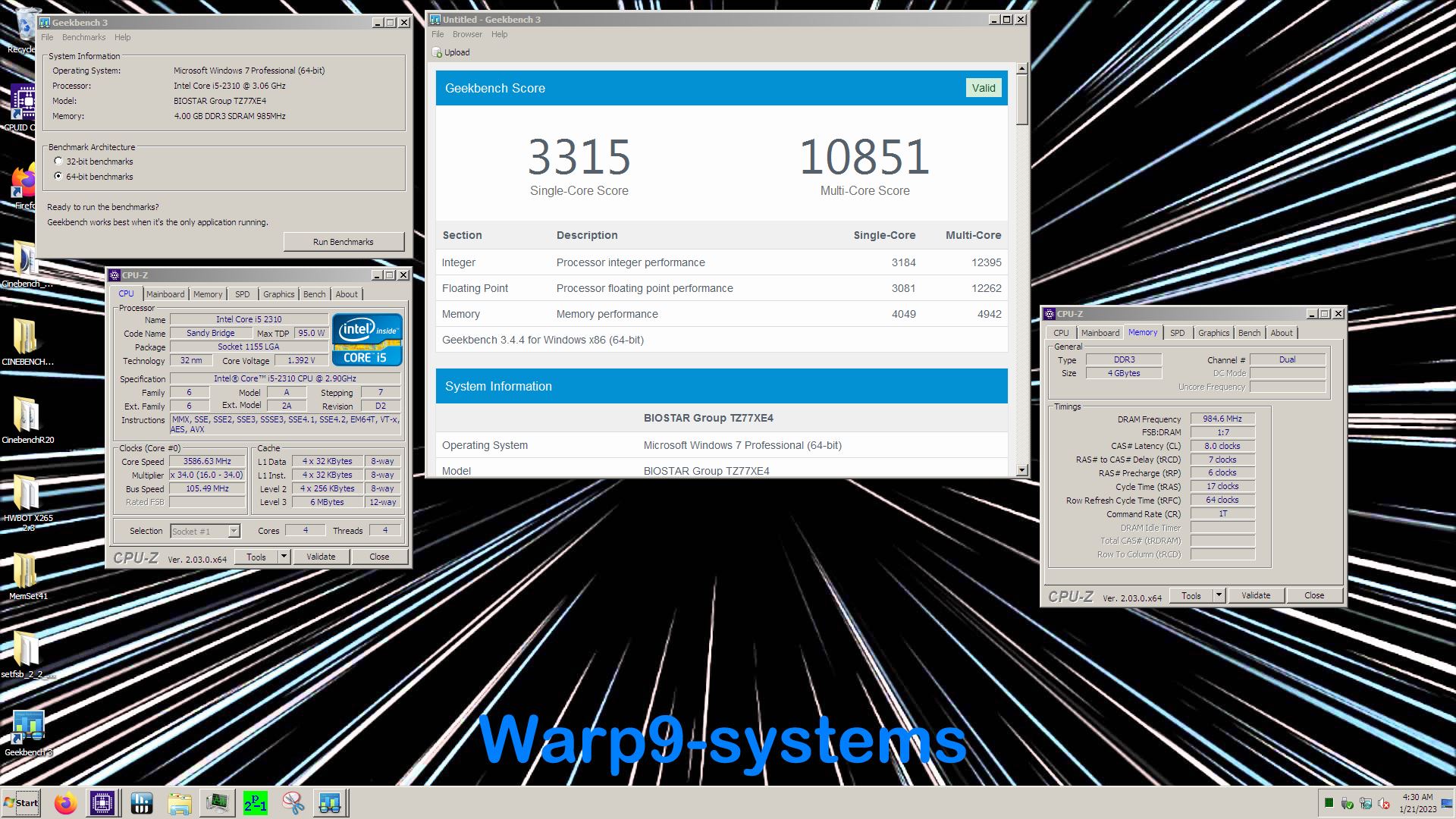Open the HWBOT taskbar icon with white bars
The image size is (1456, 819).
[141, 803]
